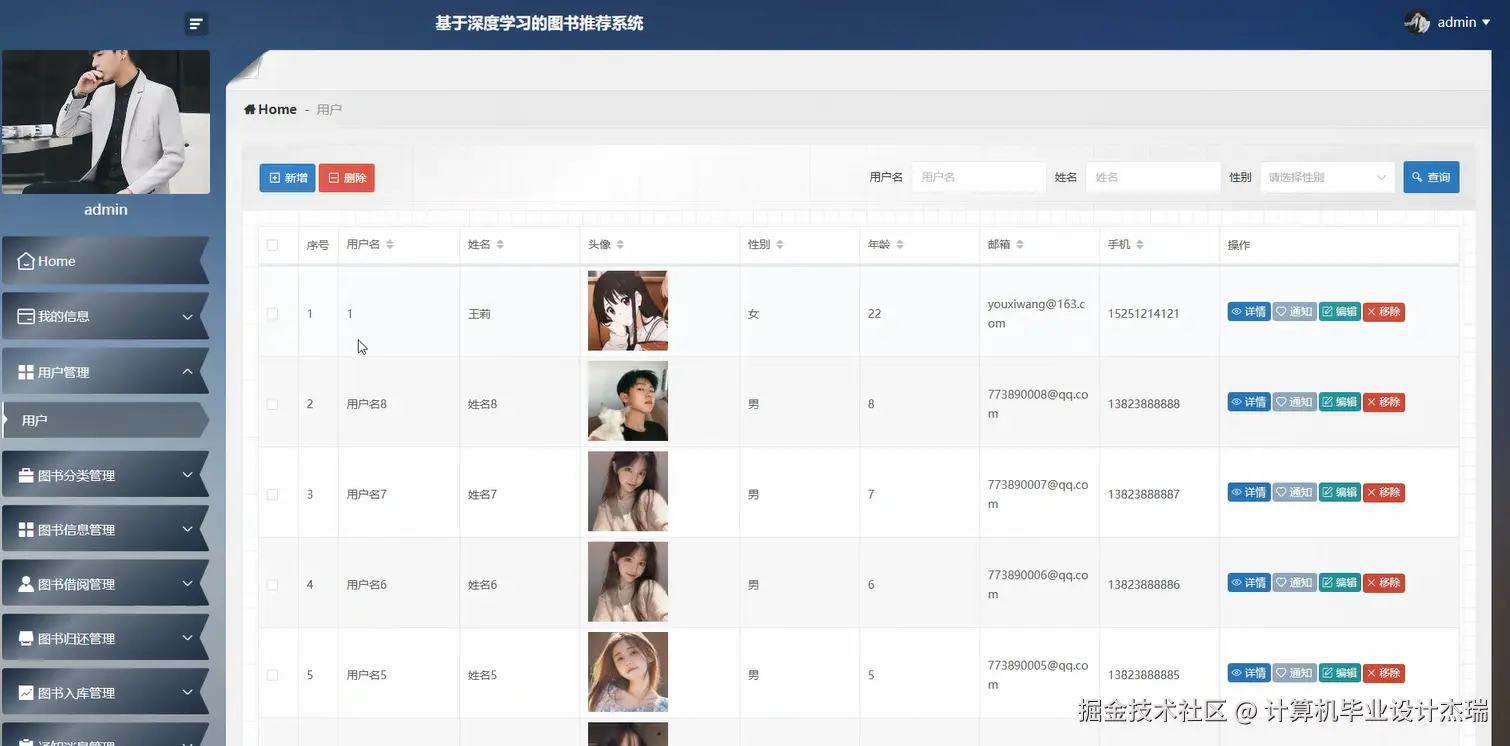This screenshot has width=1510, height=746.
Task: View 详情 for 用户名8
Action: click(1249, 402)
